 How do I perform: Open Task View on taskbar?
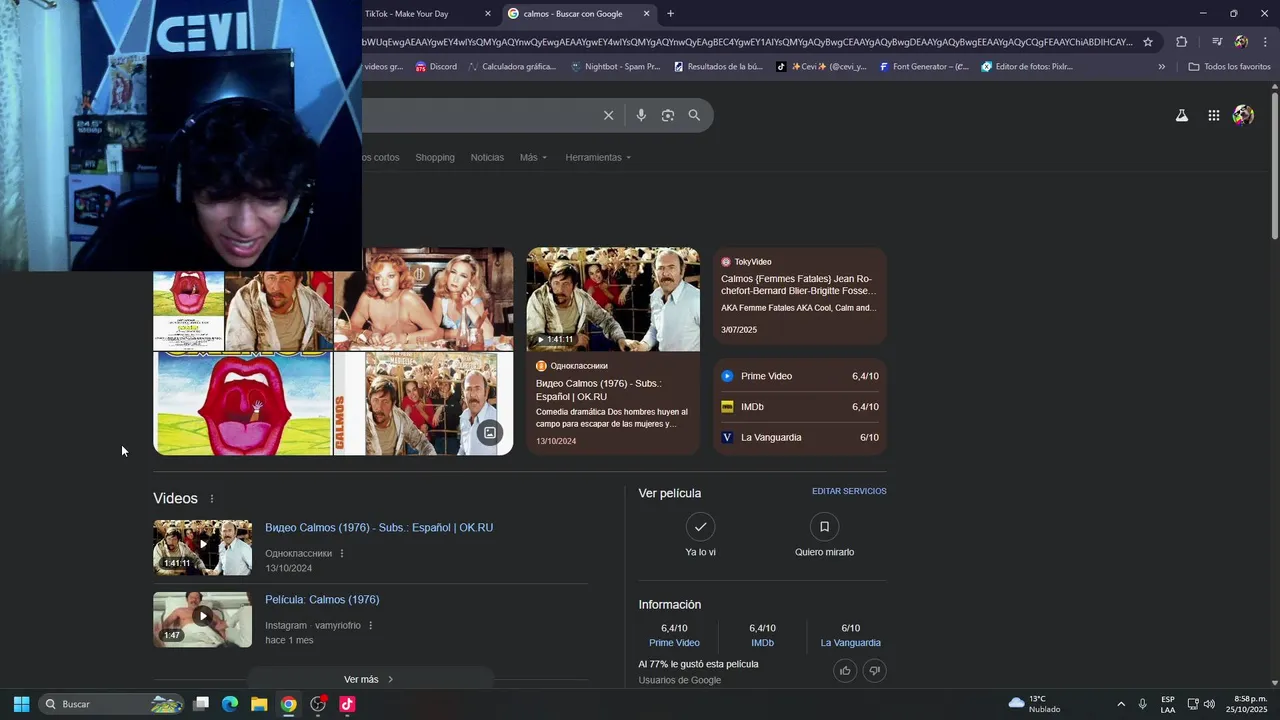(x=201, y=704)
